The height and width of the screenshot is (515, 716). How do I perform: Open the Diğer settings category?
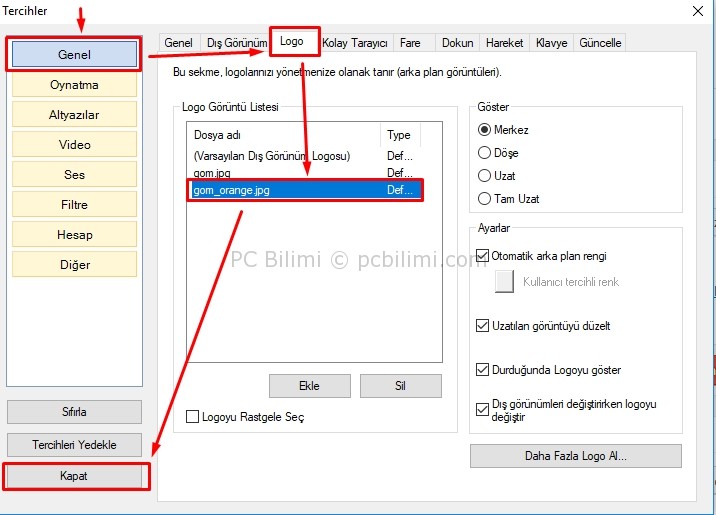tap(74, 265)
